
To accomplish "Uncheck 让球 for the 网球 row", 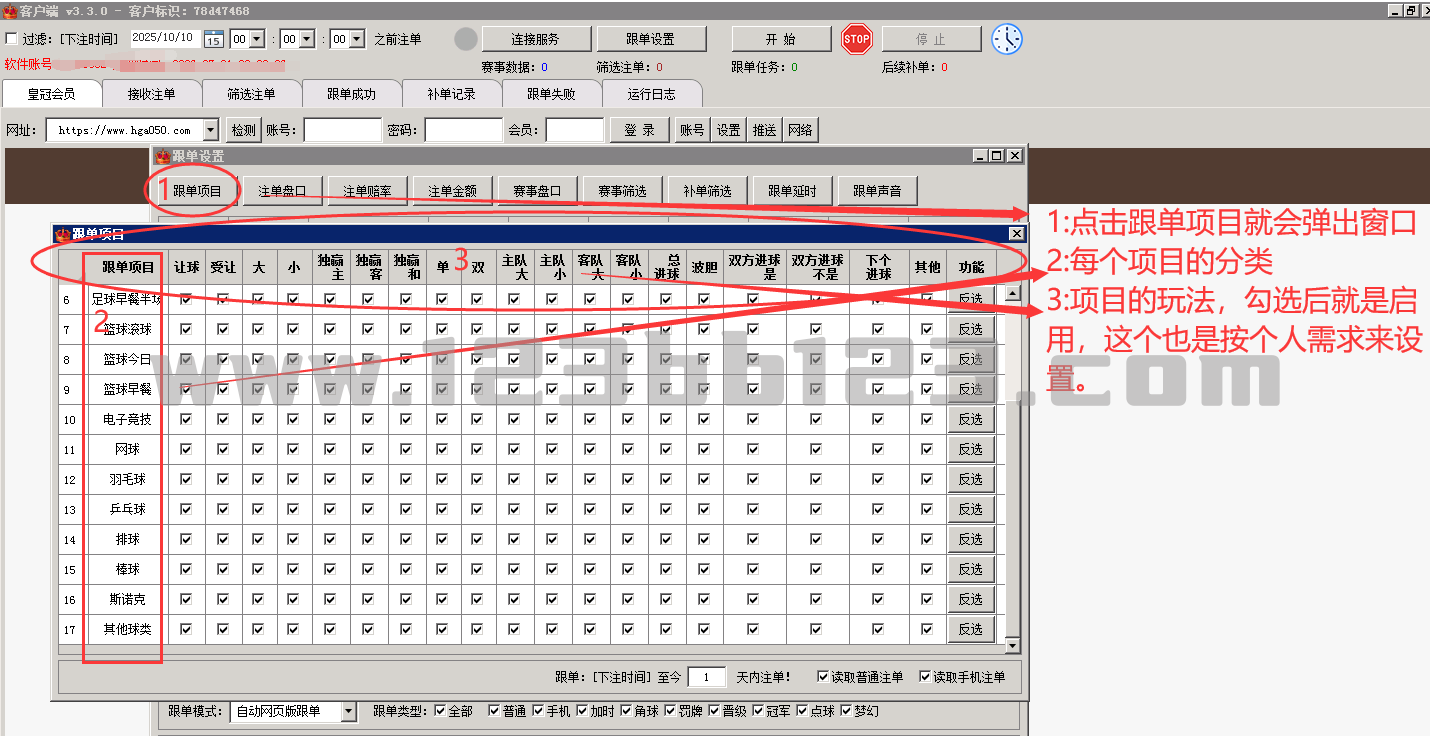I will [185, 449].
